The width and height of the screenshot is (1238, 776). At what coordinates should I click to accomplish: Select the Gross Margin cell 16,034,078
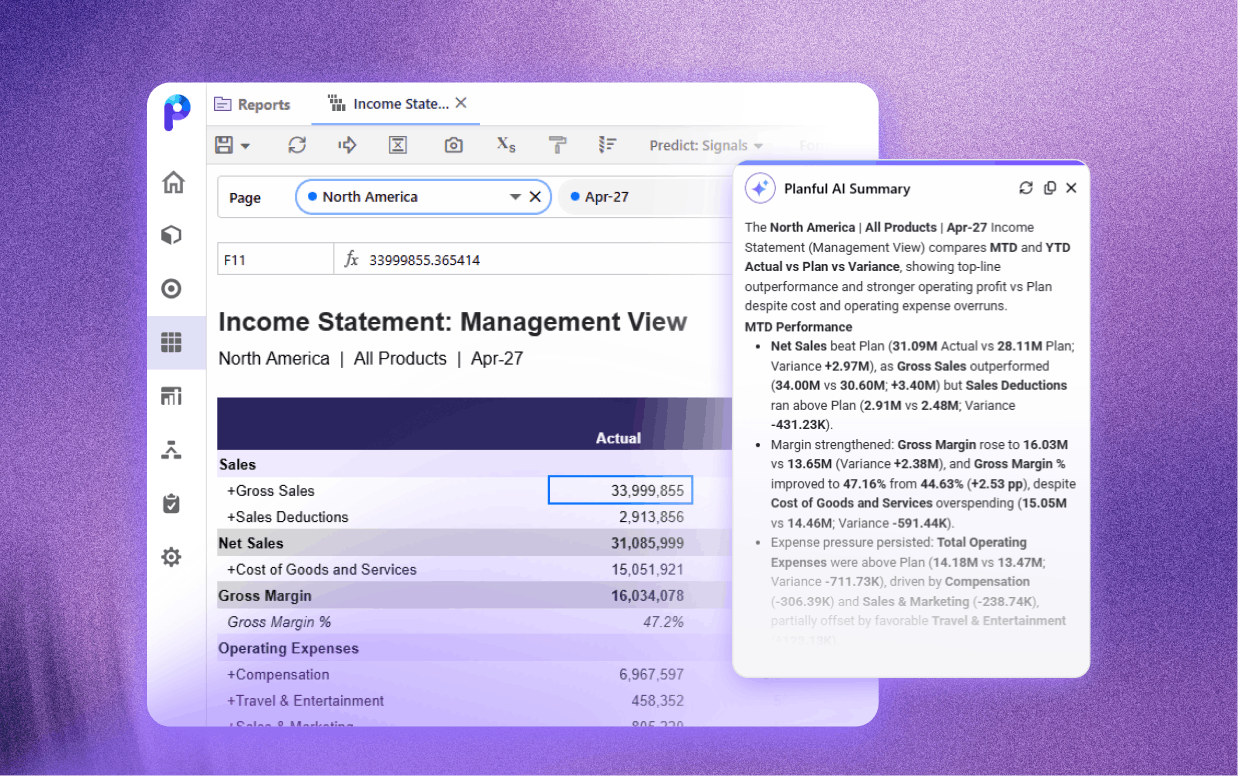[647, 595]
